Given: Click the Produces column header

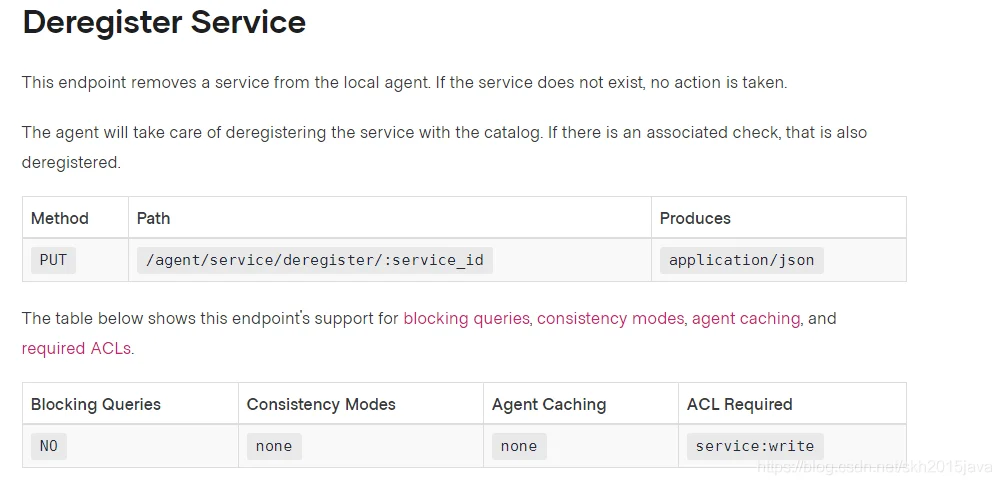Looking at the screenshot, I should tap(695, 218).
